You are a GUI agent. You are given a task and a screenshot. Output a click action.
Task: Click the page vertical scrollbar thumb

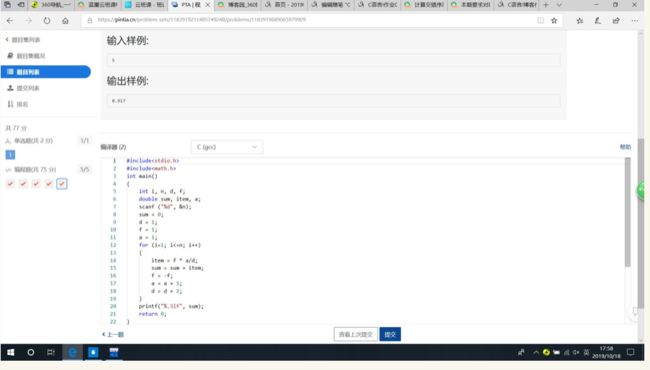(x=641, y=224)
